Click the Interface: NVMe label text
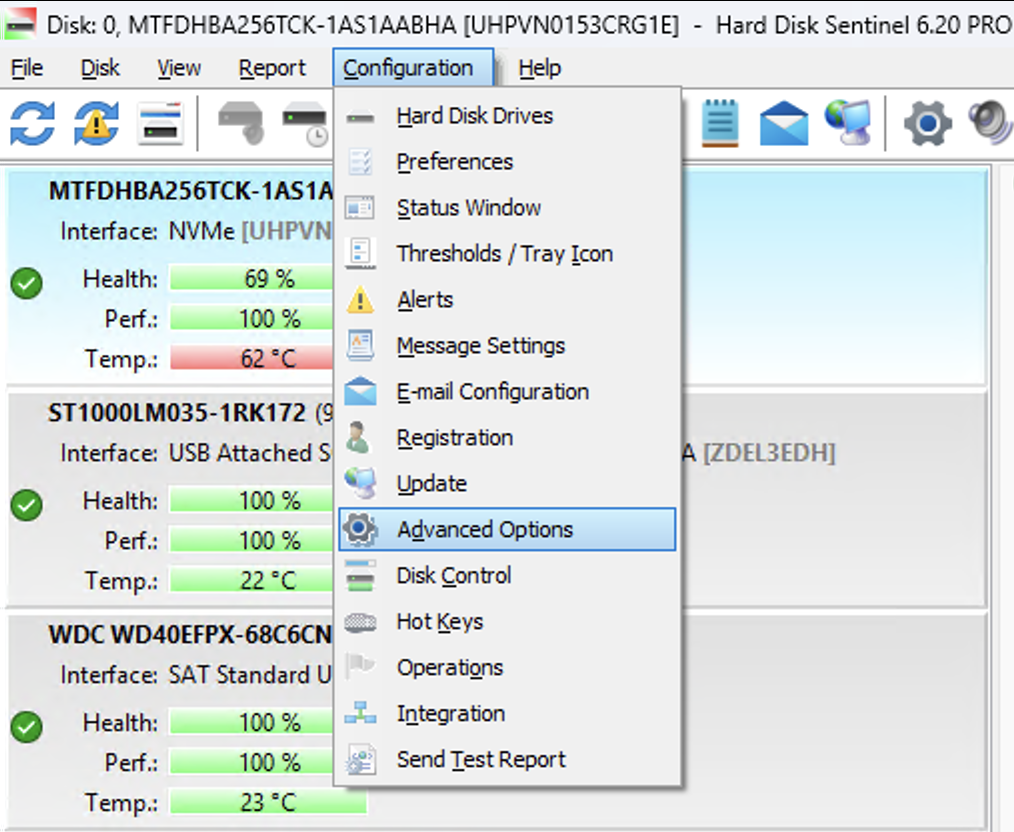The height and width of the screenshot is (832, 1014). 147,231
